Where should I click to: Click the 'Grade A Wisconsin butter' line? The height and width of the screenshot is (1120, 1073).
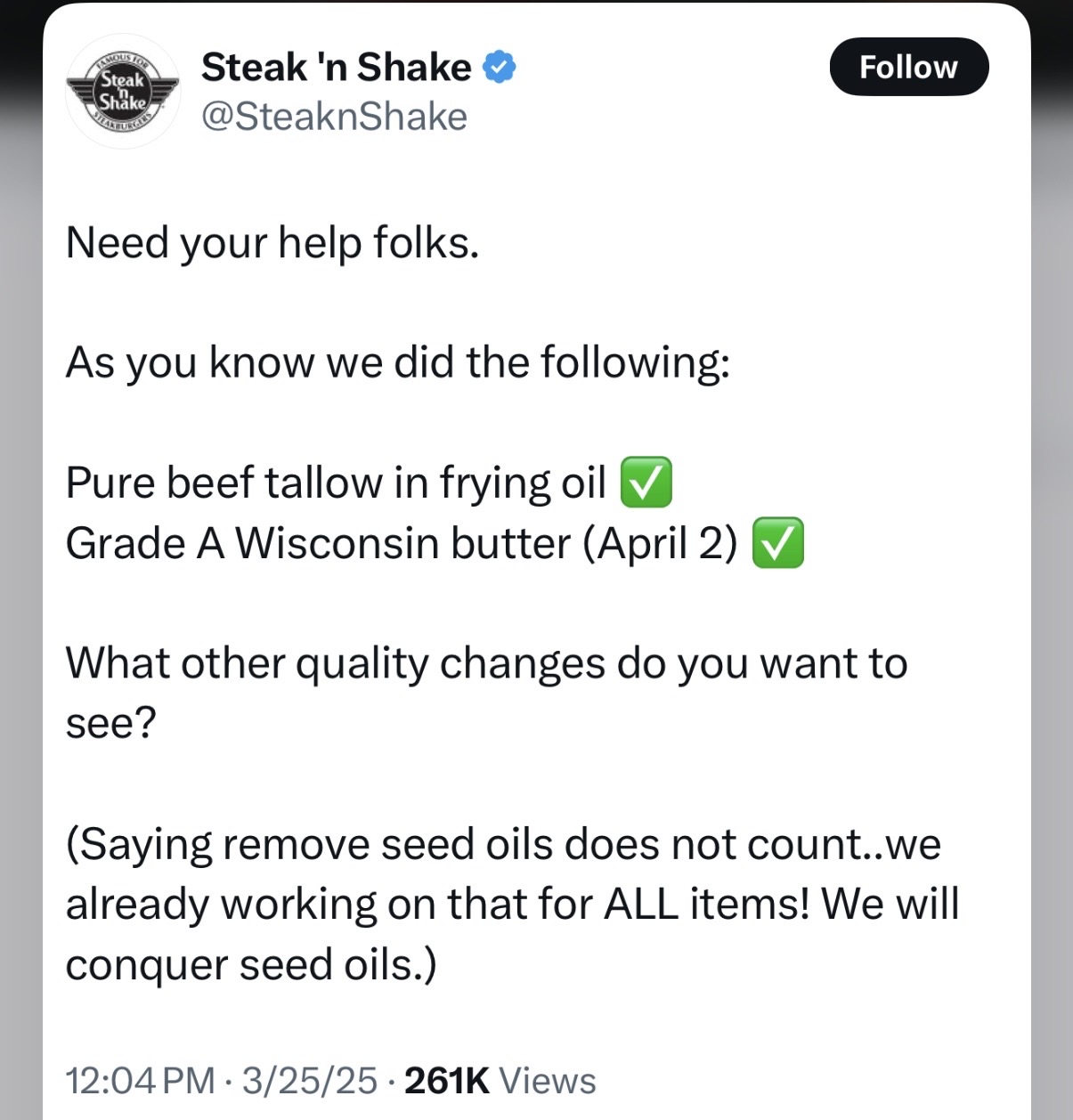402,544
